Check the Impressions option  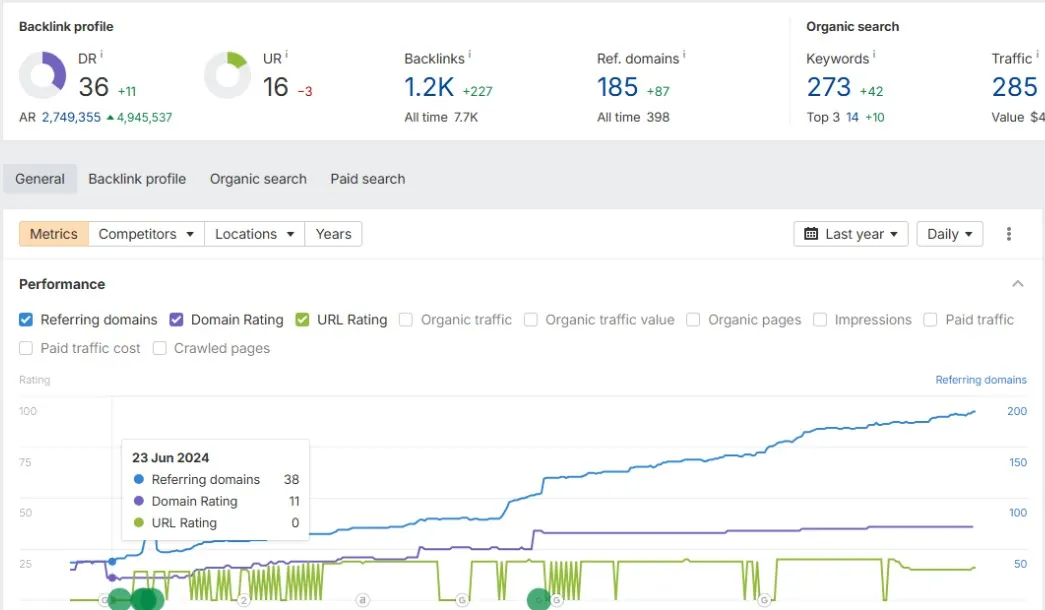point(820,320)
